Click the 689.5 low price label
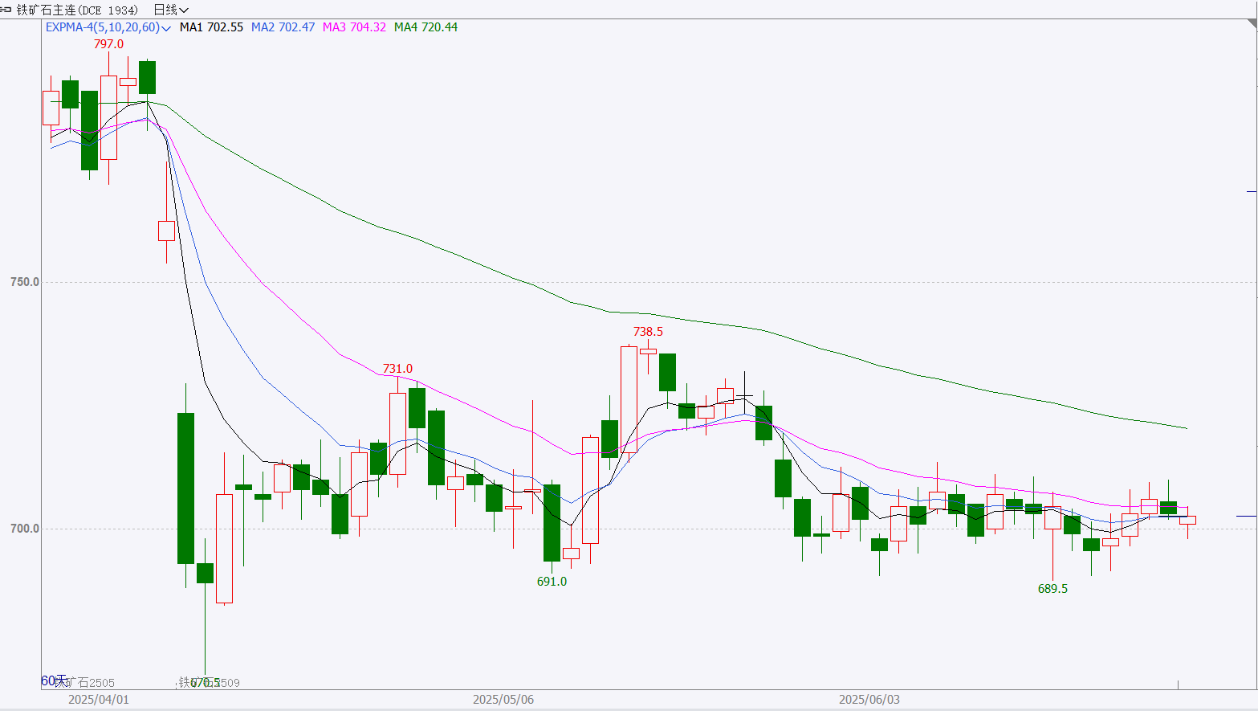The image size is (1258, 711). (1052, 589)
